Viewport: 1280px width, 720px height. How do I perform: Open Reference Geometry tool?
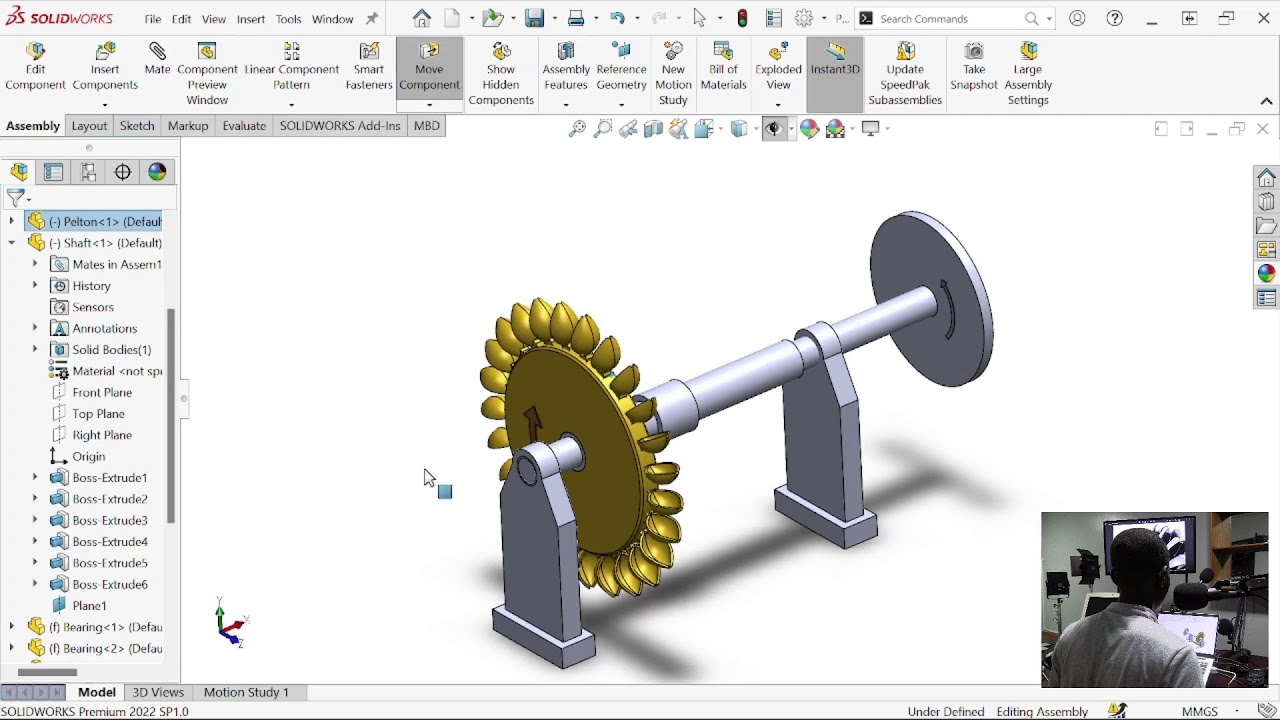pos(621,67)
